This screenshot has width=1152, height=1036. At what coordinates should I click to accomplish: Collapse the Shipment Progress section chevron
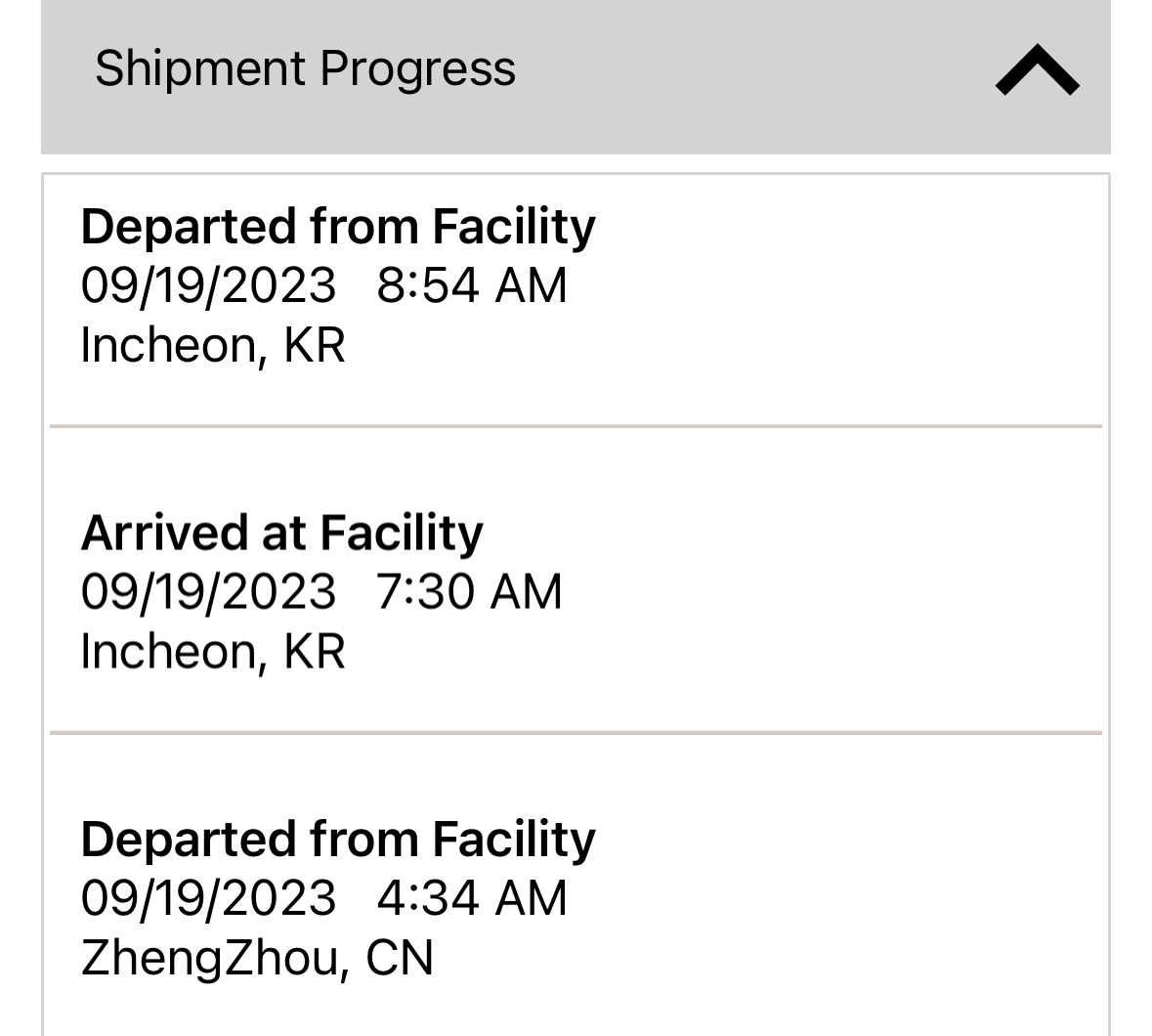(x=1037, y=70)
